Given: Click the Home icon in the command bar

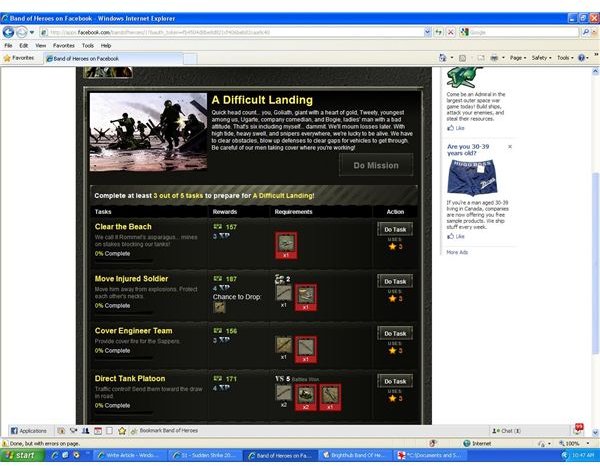Looking at the screenshot, I should (443, 58).
